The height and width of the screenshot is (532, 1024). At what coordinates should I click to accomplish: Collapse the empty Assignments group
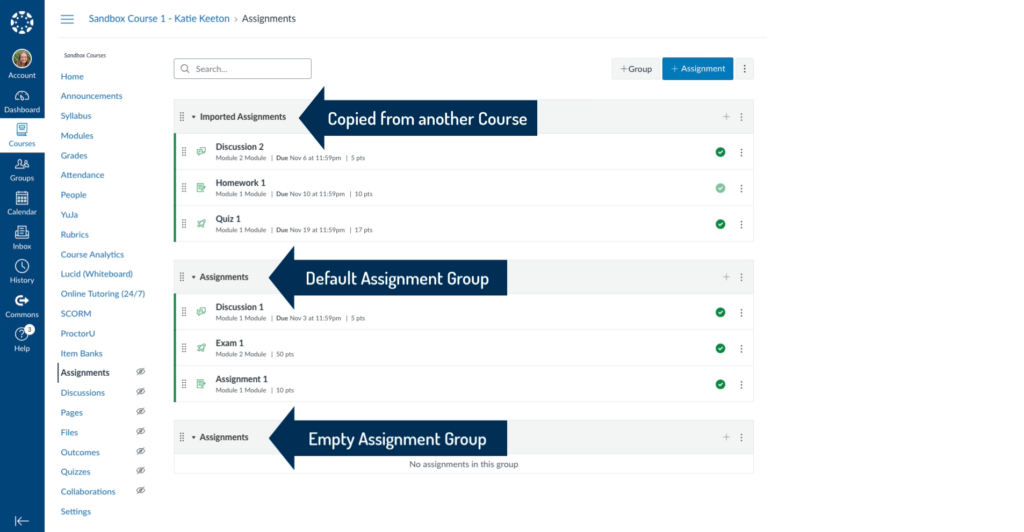coord(194,437)
